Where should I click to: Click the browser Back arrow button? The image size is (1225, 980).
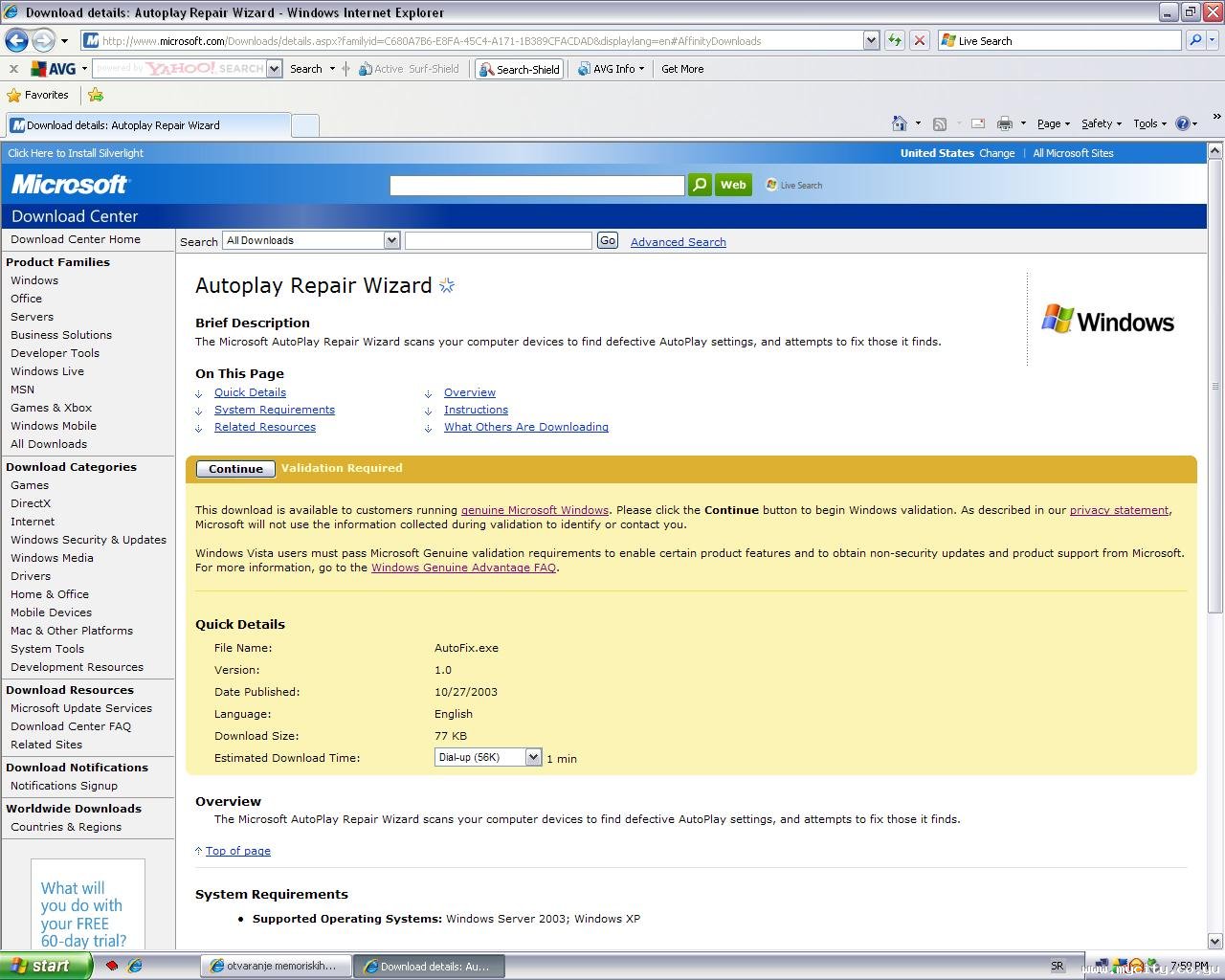tap(16, 40)
